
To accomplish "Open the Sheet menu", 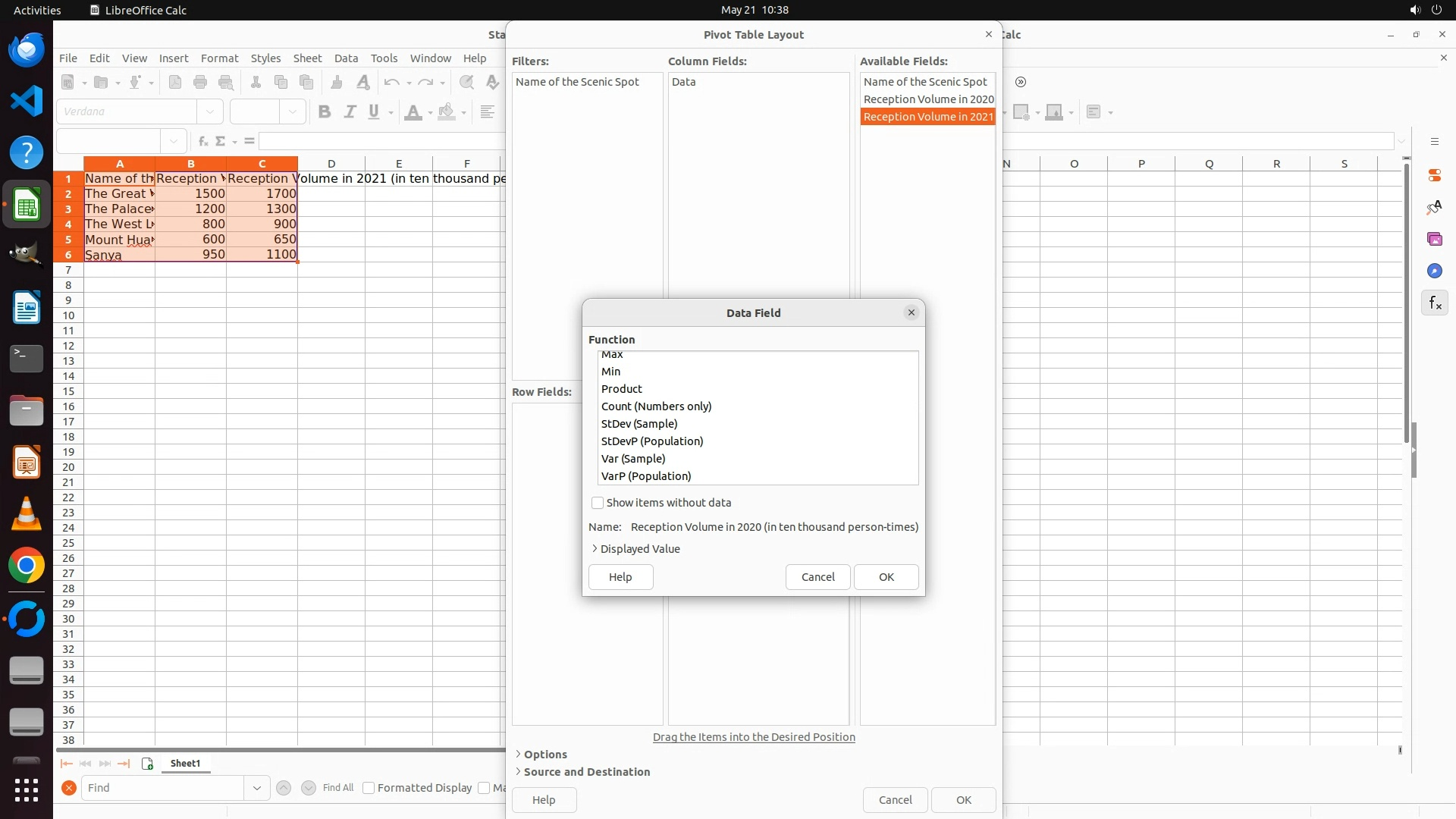I will (x=307, y=58).
